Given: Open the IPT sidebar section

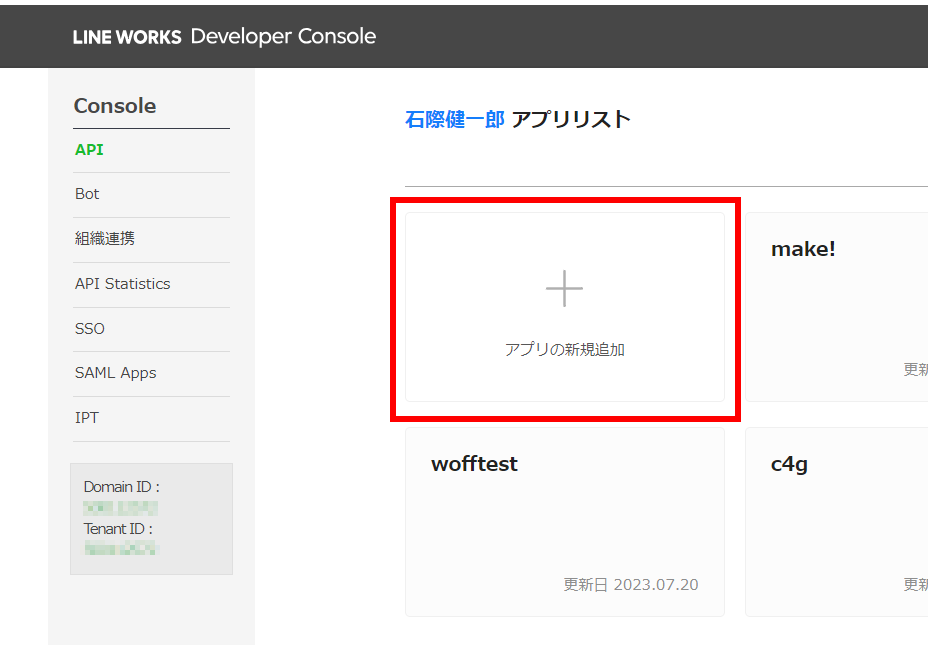Looking at the screenshot, I should tap(85, 417).
